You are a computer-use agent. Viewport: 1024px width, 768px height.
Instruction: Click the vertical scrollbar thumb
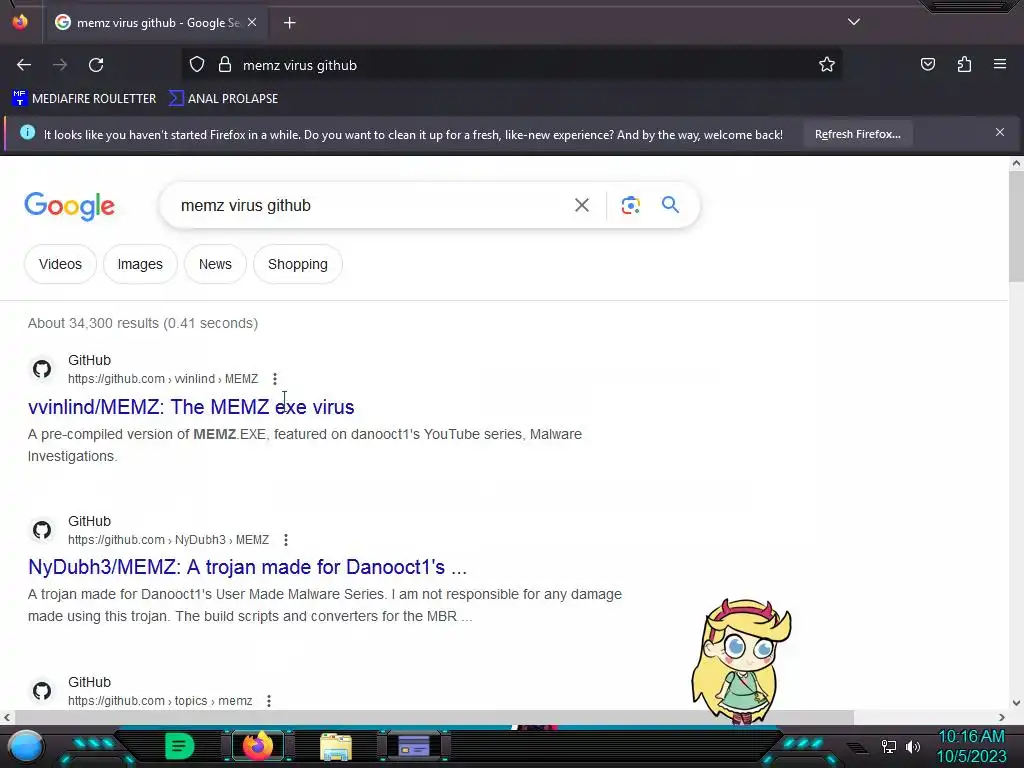pyautogui.click(x=1016, y=227)
